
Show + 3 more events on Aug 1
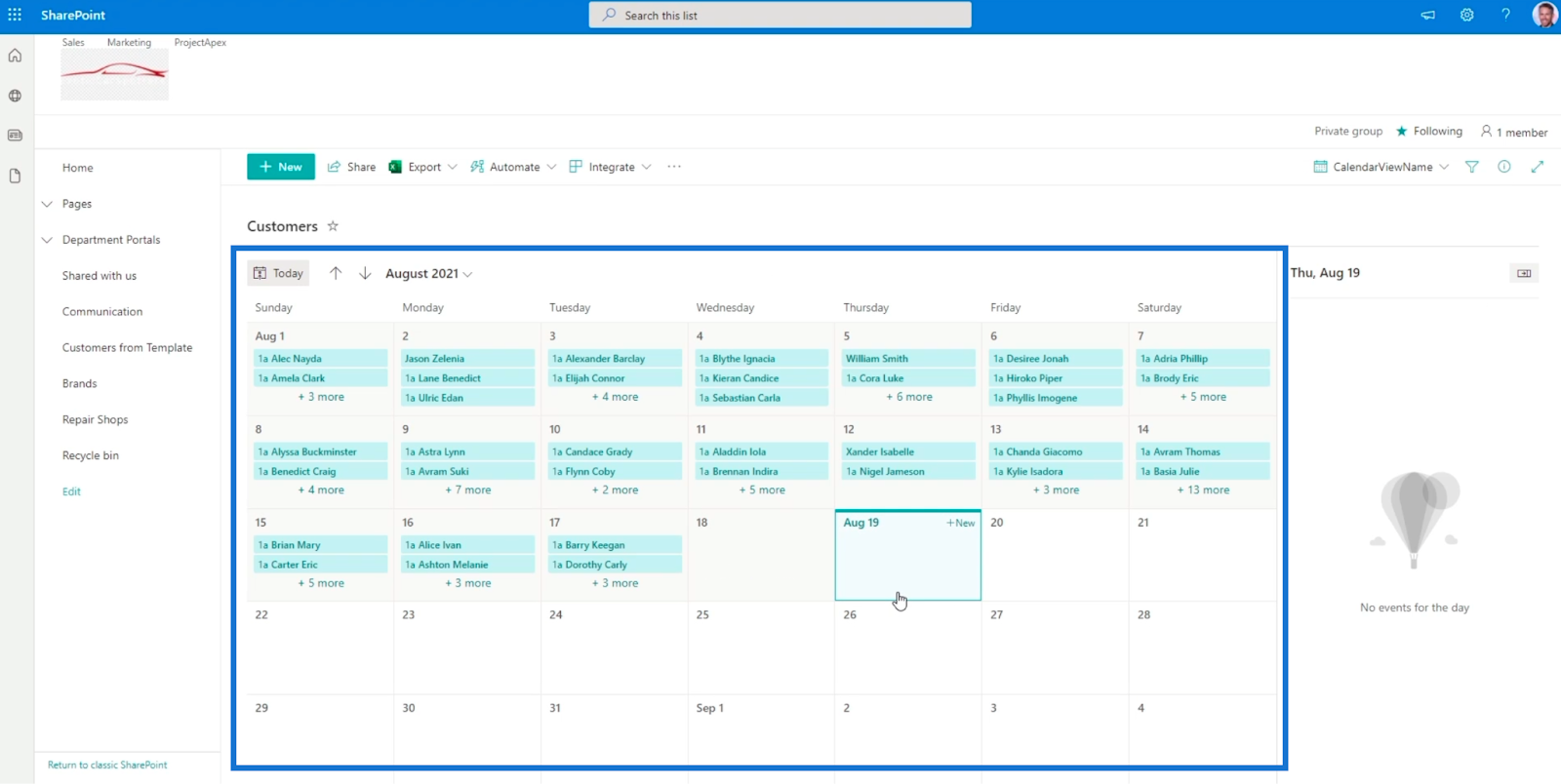pos(321,397)
